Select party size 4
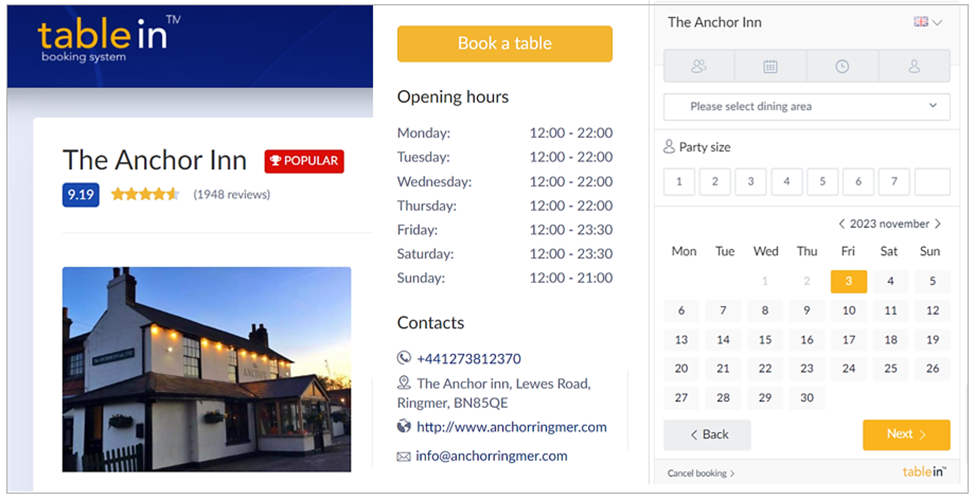This screenshot has height=499, width=975. 787,182
